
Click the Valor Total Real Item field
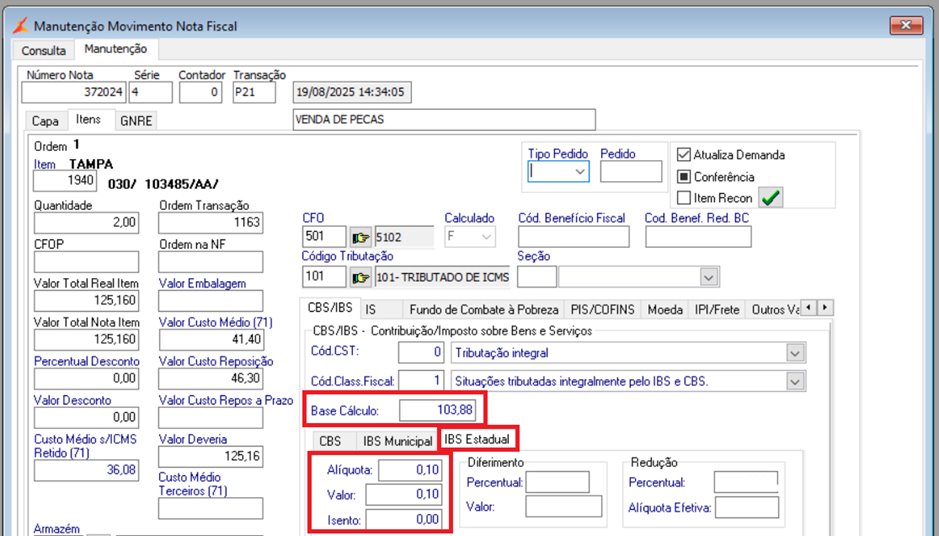click(x=86, y=301)
